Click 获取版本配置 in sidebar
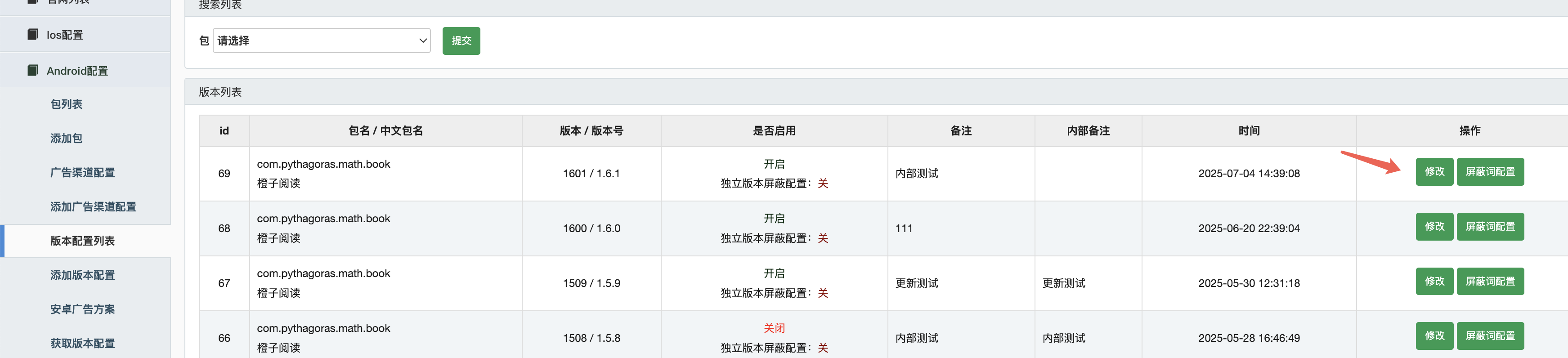1568x358 pixels. [82, 343]
